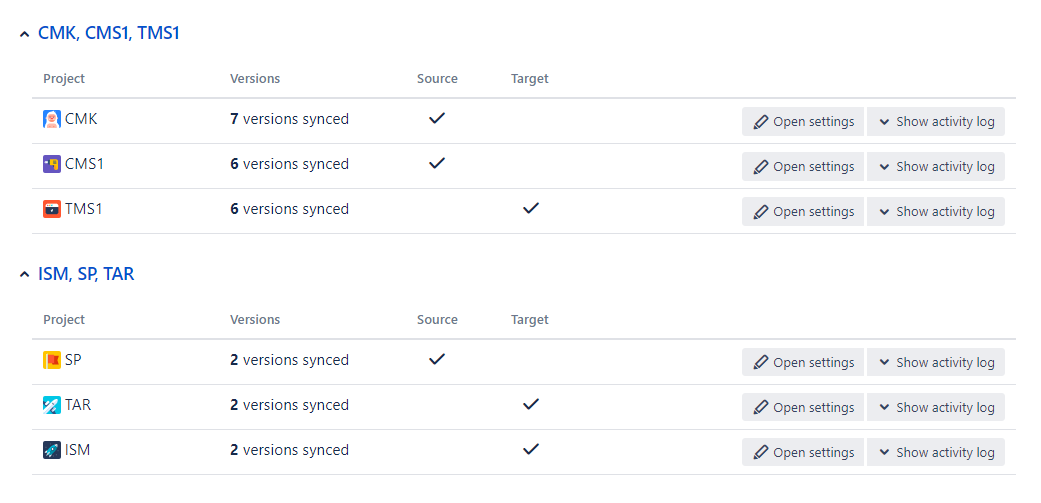Click the Target checkmark for TMS1
This screenshot has width=1041, height=503.
tap(531, 208)
